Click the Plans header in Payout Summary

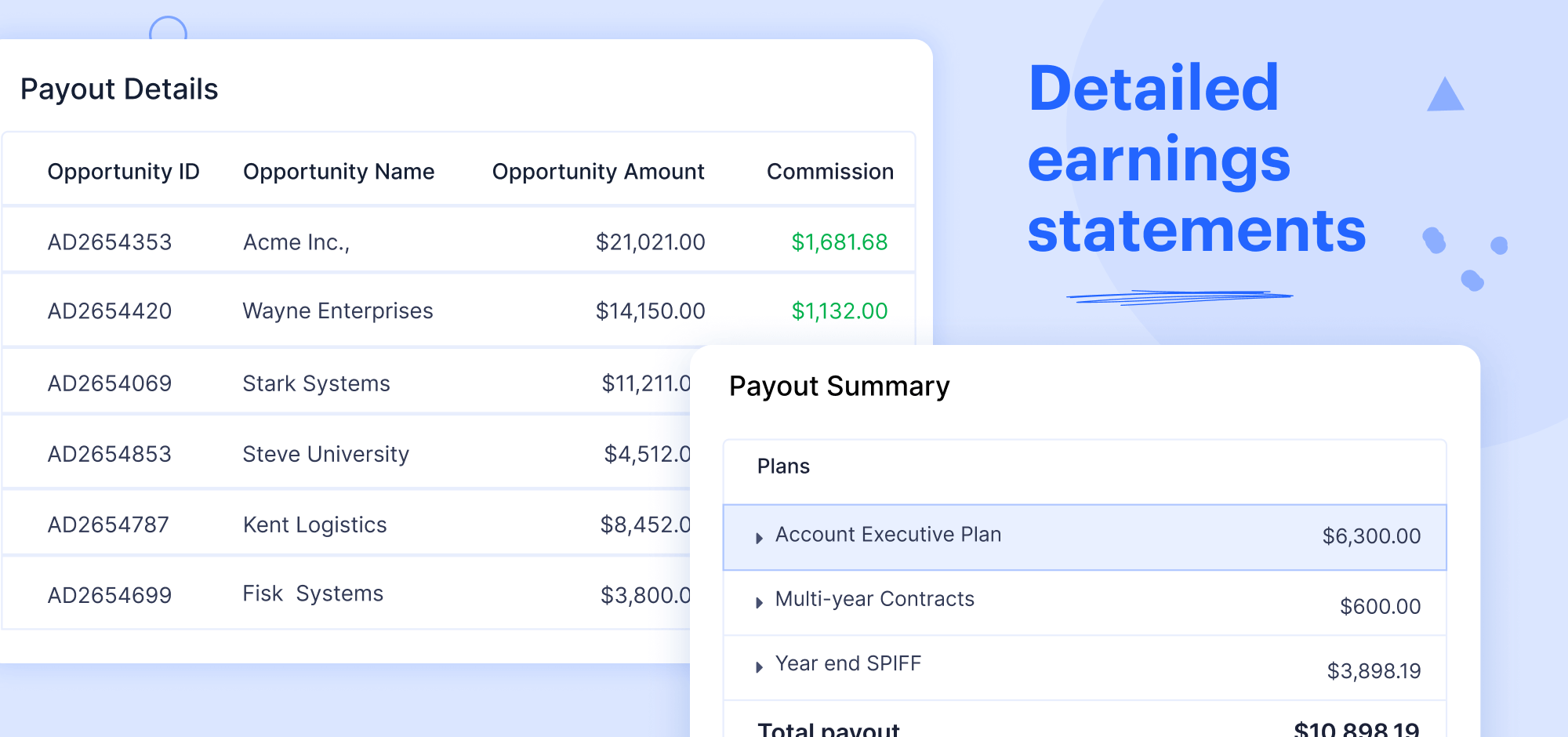pyautogui.click(x=783, y=467)
